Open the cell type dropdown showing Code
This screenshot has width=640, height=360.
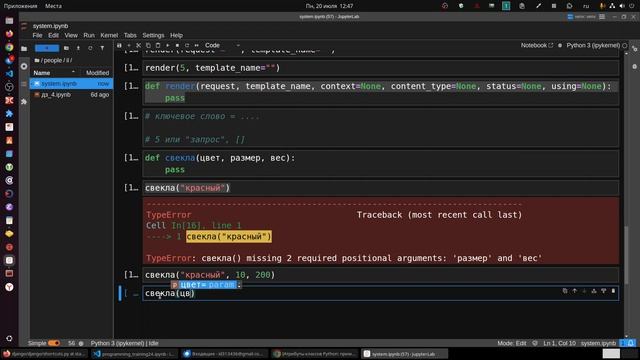222,45
